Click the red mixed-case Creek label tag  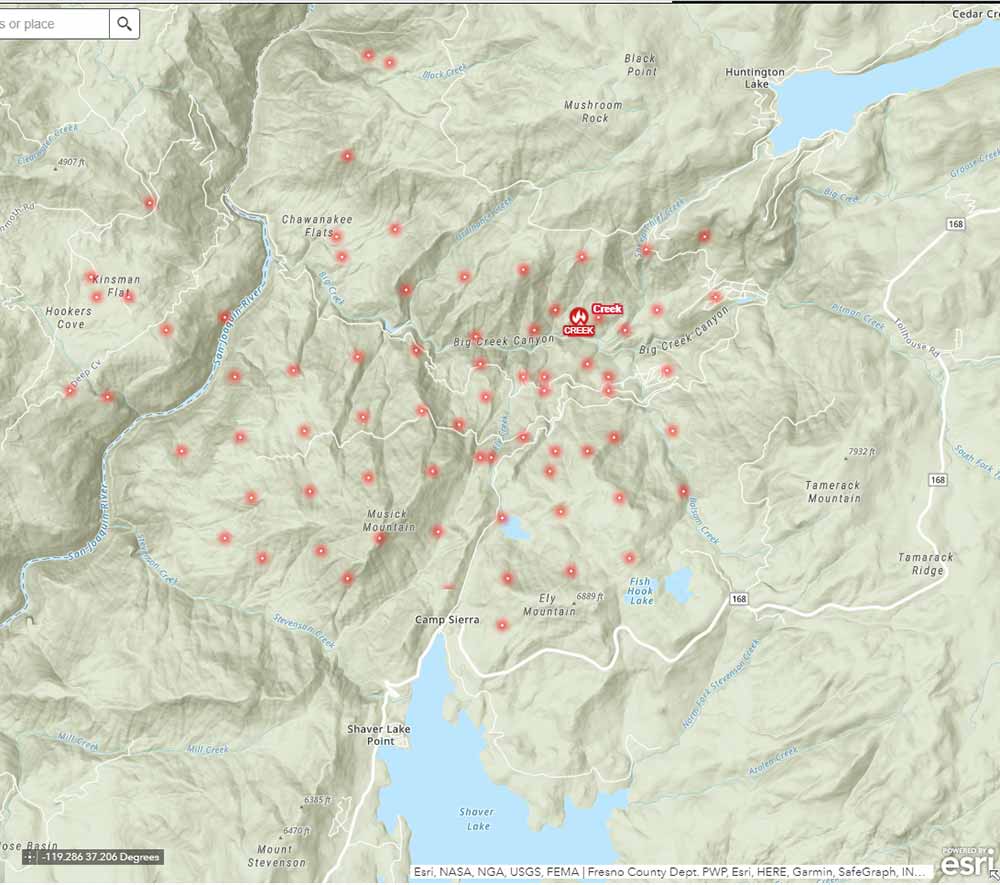coord(607,309)
